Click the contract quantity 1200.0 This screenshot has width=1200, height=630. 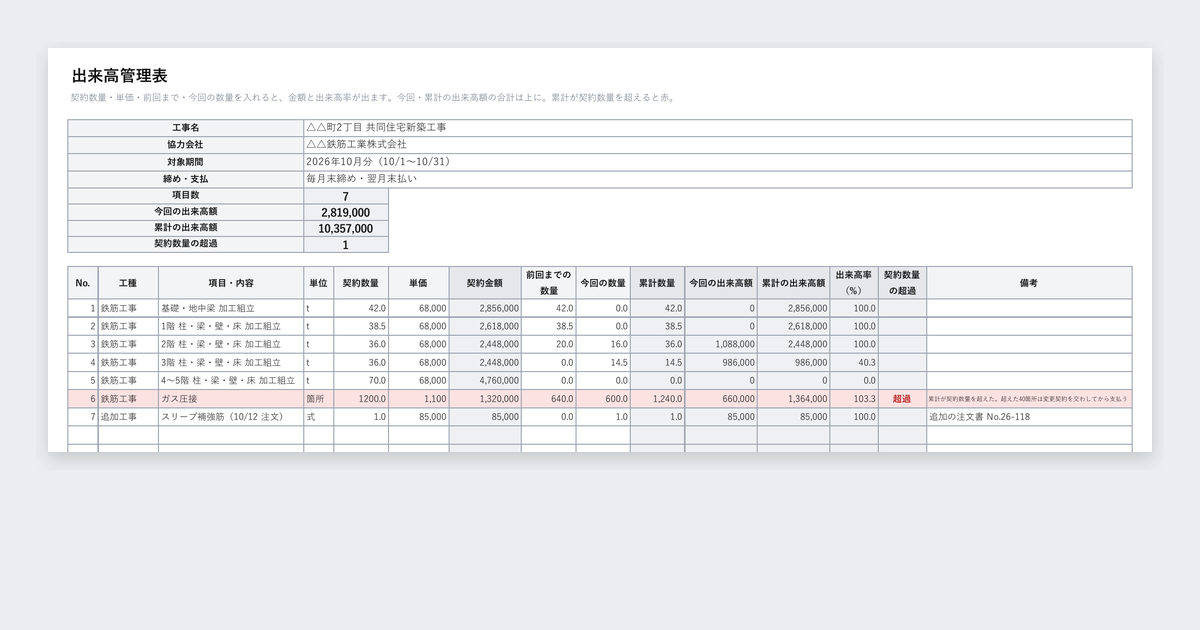tap(361, 399)
